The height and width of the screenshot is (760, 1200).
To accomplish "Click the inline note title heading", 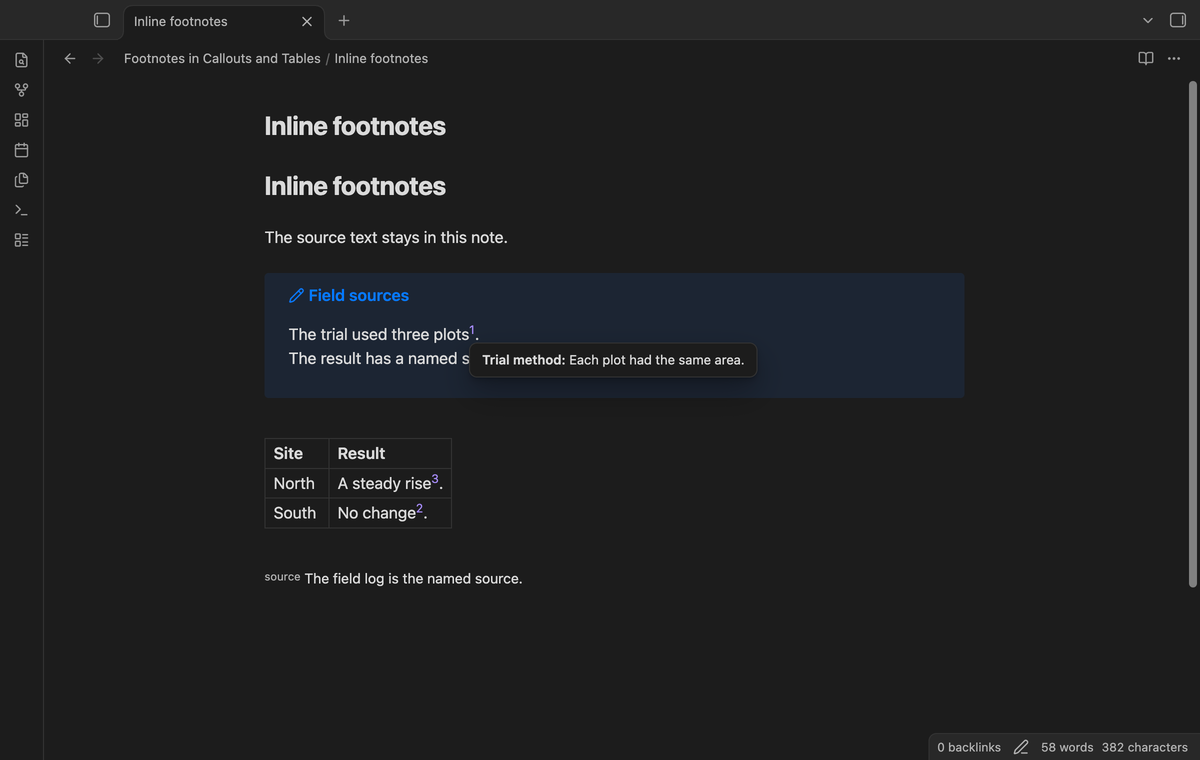I will click(x=355, y=126).
